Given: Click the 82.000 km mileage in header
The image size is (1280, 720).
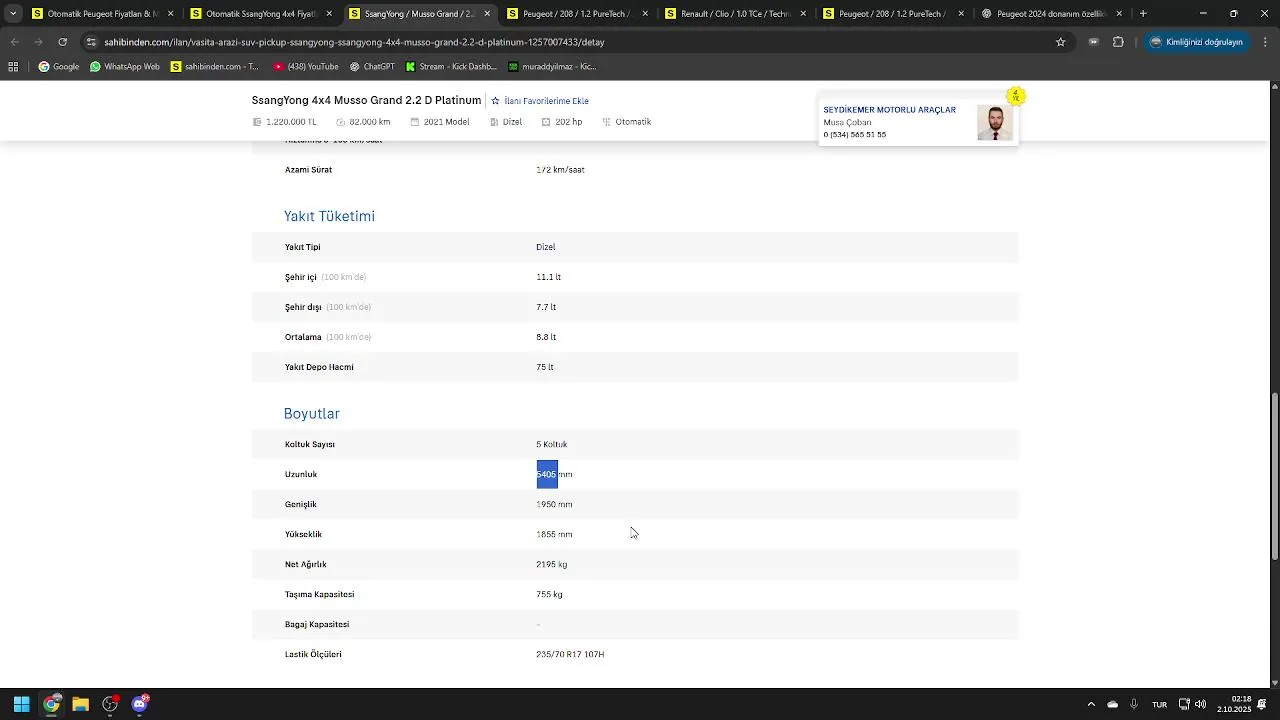Looking at the screenshot, I should pyautogui.click(x=370, y=122).
